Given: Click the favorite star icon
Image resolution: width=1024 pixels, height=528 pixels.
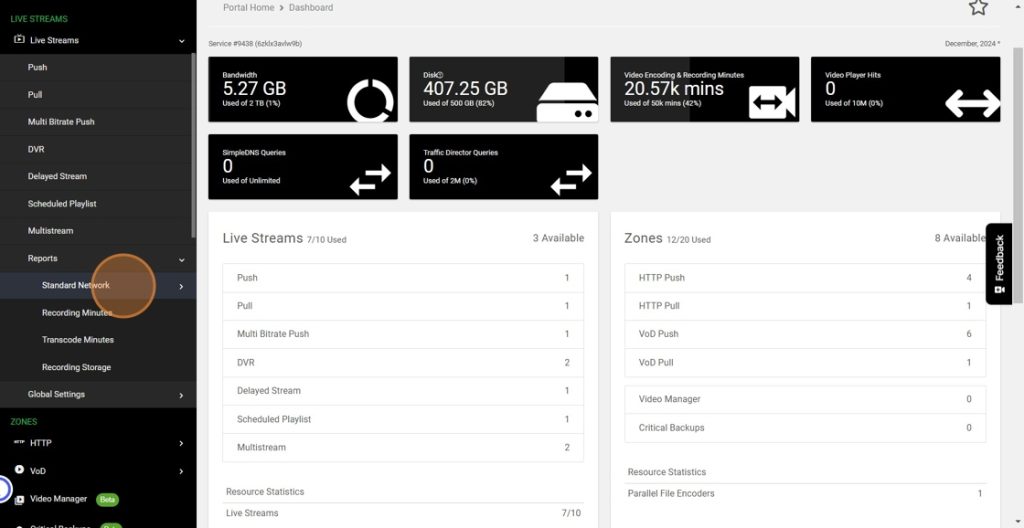Looking at the screenshot, I should [x=978, y=7].
